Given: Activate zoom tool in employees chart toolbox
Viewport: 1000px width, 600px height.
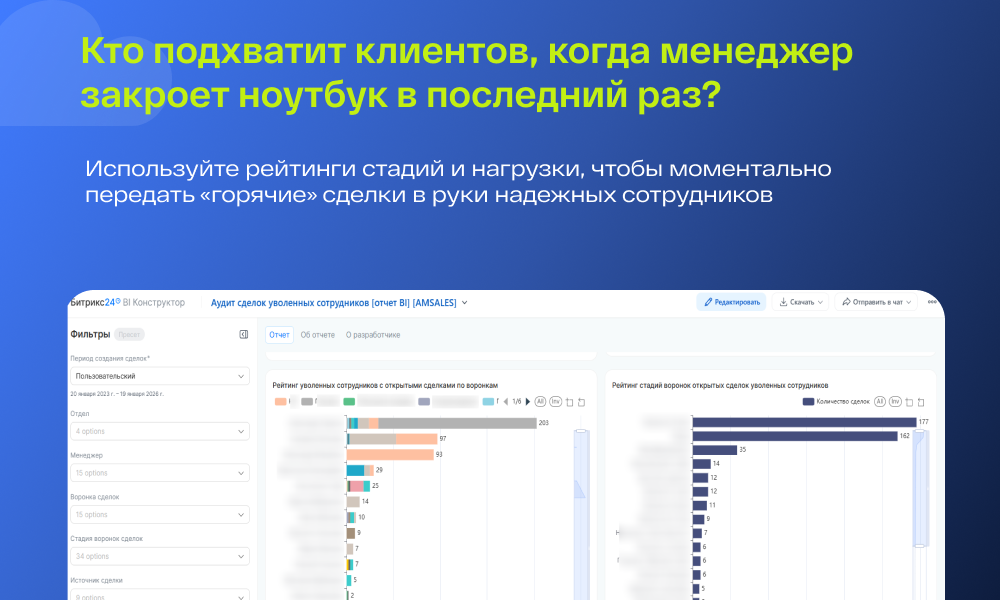Looking at the screenshot, I should [570, 402].
